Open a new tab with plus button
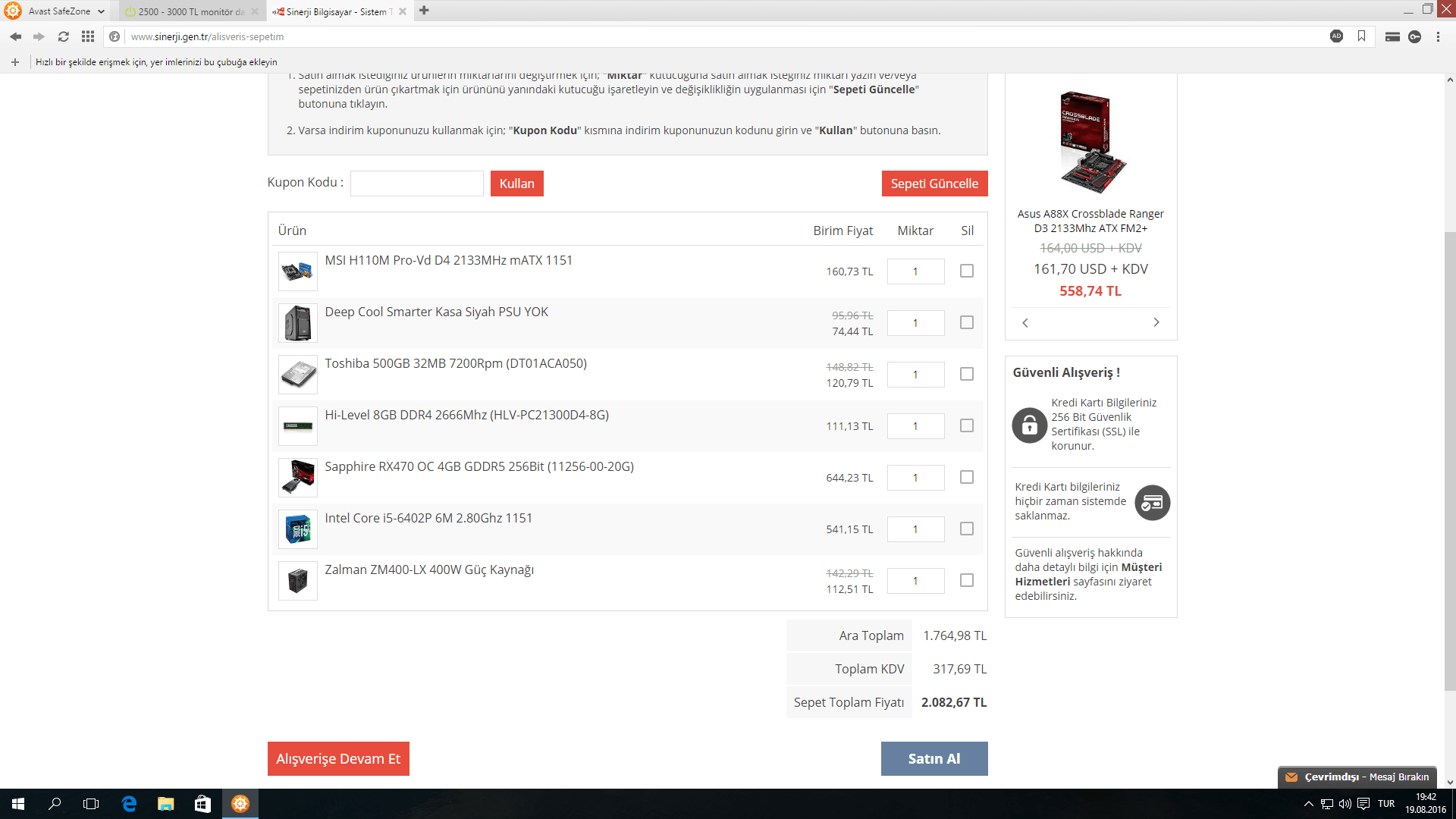 (x=424, y=11)
